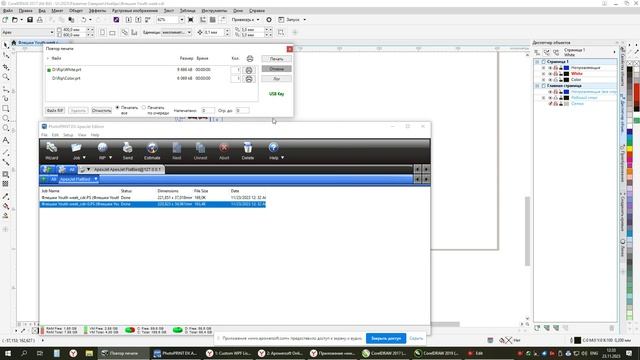The image size is (640, 360).
Task: Click the blue 'Закрыть доступ' button
Action: coord(386,338)
